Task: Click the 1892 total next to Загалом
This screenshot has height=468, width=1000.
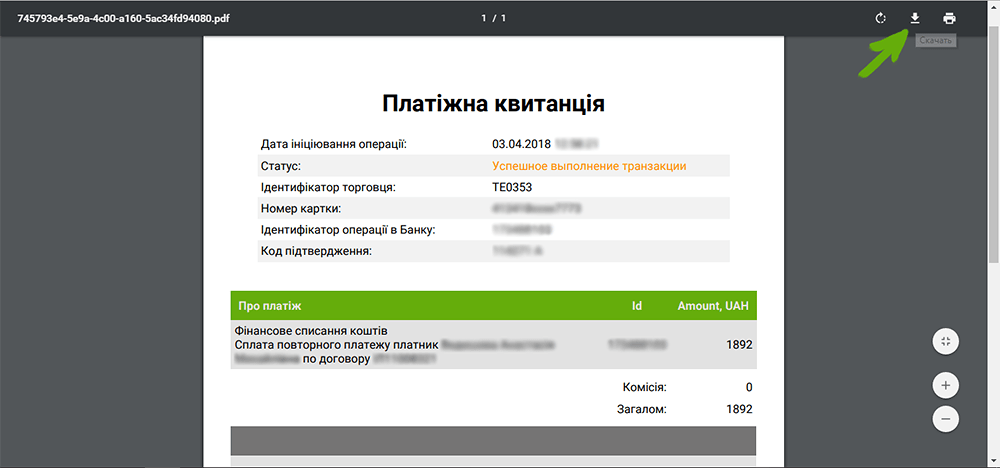Action: click(x=739, y=409)
